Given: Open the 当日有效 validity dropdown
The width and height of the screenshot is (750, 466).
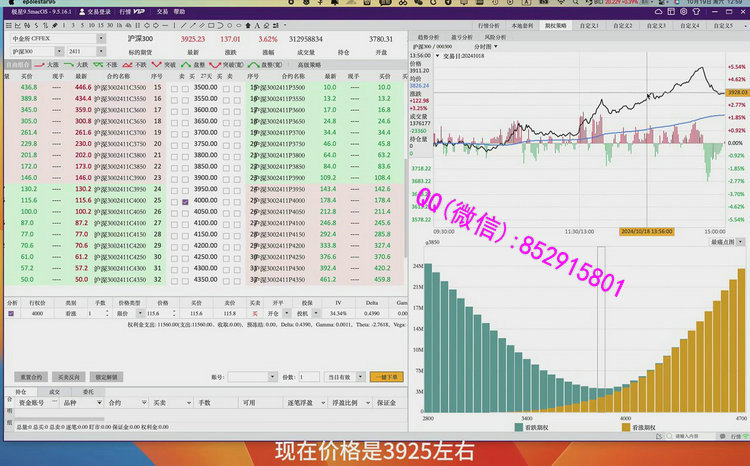Looking at the screenshot, I should (343, 377).
